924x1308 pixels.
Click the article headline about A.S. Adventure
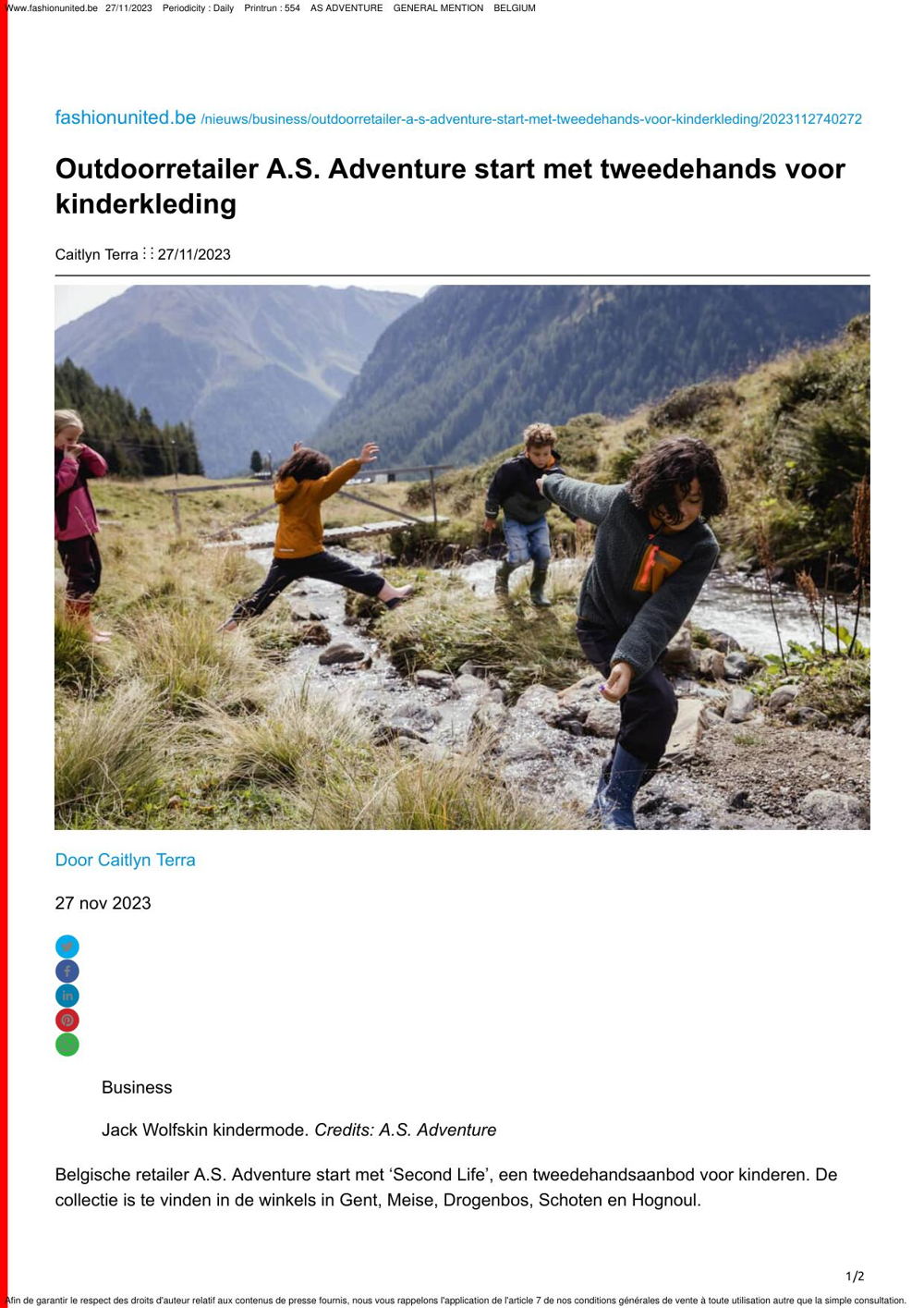click(450, 186)
